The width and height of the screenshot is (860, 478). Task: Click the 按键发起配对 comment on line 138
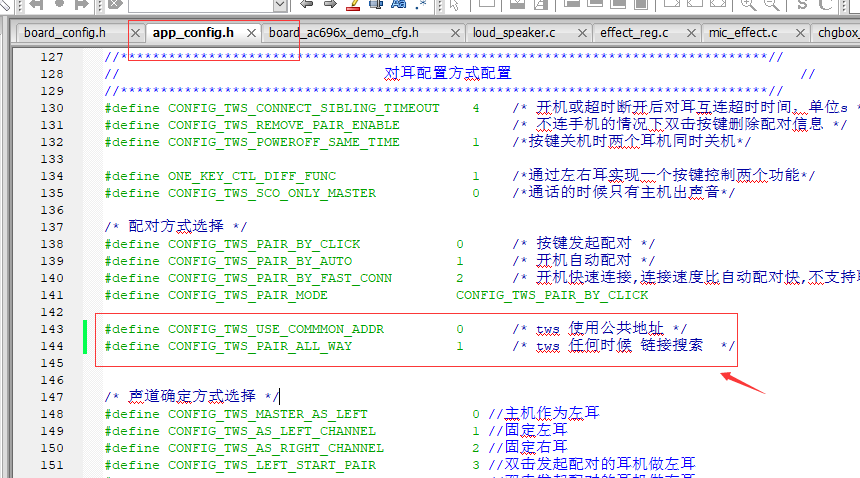(x=584, y=244)
